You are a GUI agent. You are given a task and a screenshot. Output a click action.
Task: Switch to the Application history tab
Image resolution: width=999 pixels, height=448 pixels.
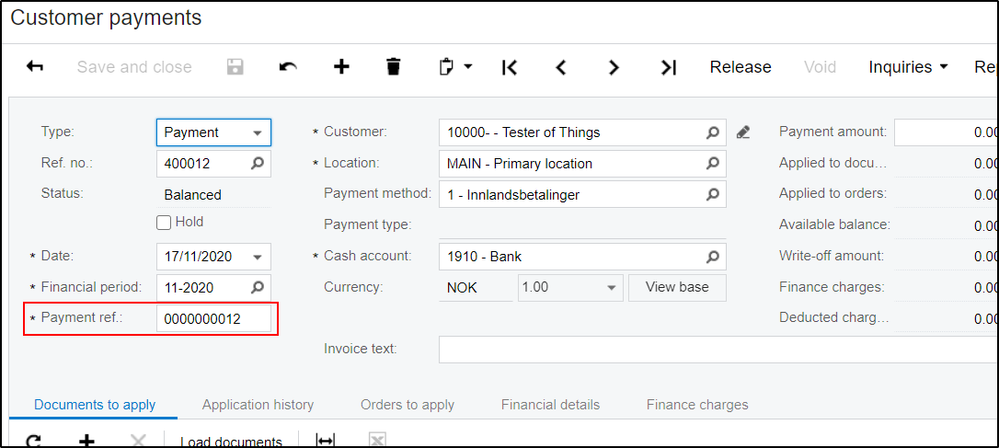(258, 405)
